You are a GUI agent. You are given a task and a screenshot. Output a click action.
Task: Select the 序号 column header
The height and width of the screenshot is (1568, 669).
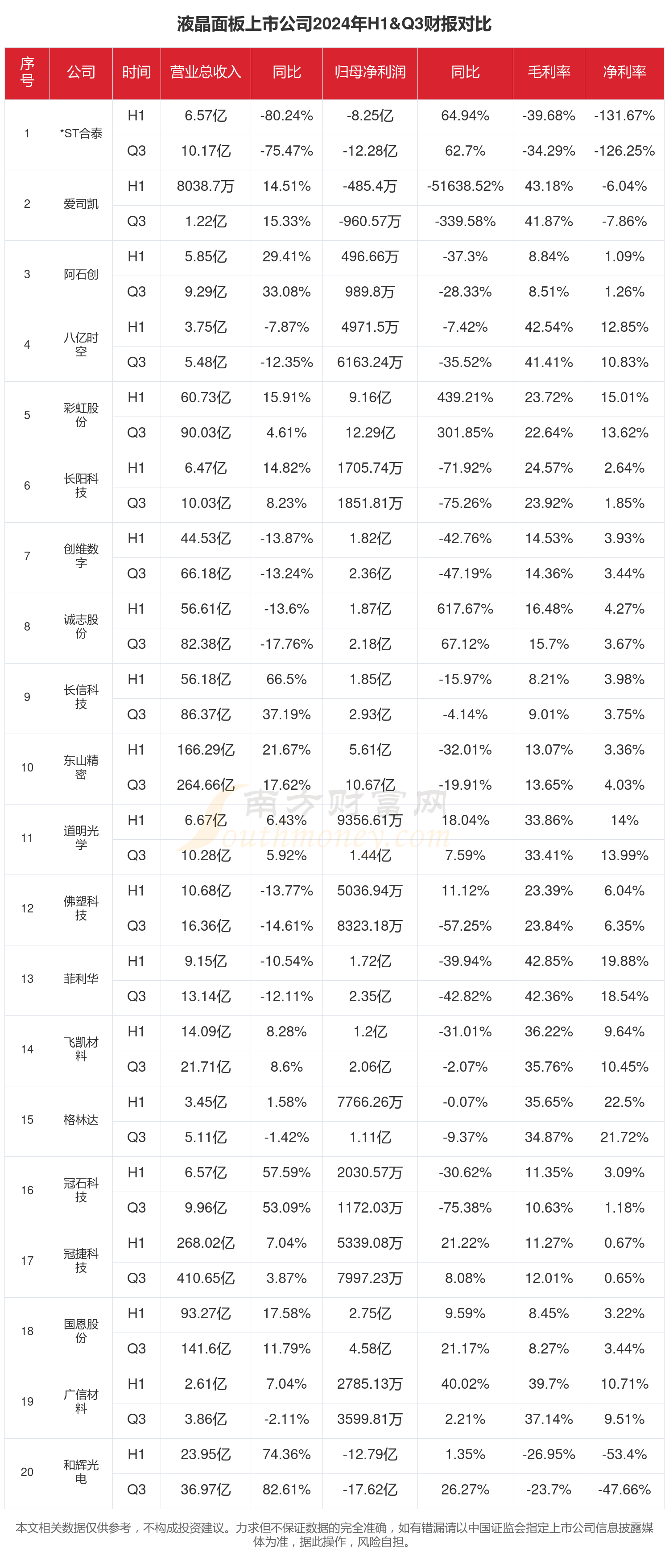pos(27,72)
